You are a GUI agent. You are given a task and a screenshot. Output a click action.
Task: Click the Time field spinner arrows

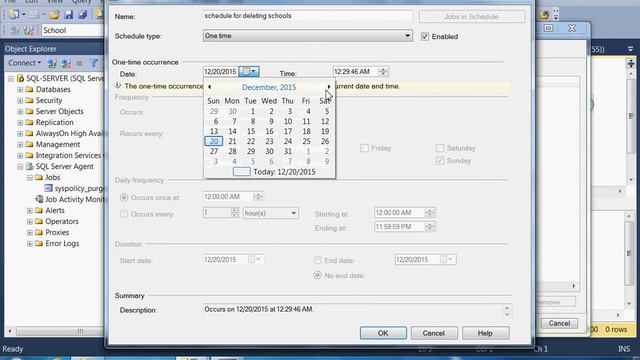[383, 71]
